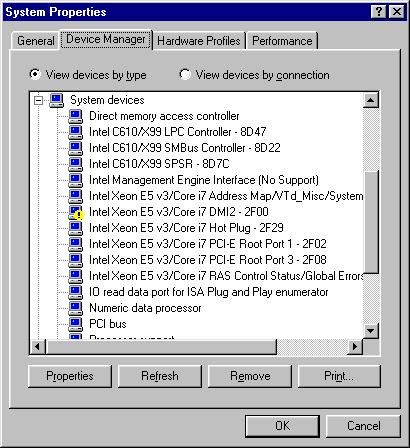The image size is (410, 448).
Task: Click icon beside Intel Management Engine Interface
Action: click(x=75, y=180)
